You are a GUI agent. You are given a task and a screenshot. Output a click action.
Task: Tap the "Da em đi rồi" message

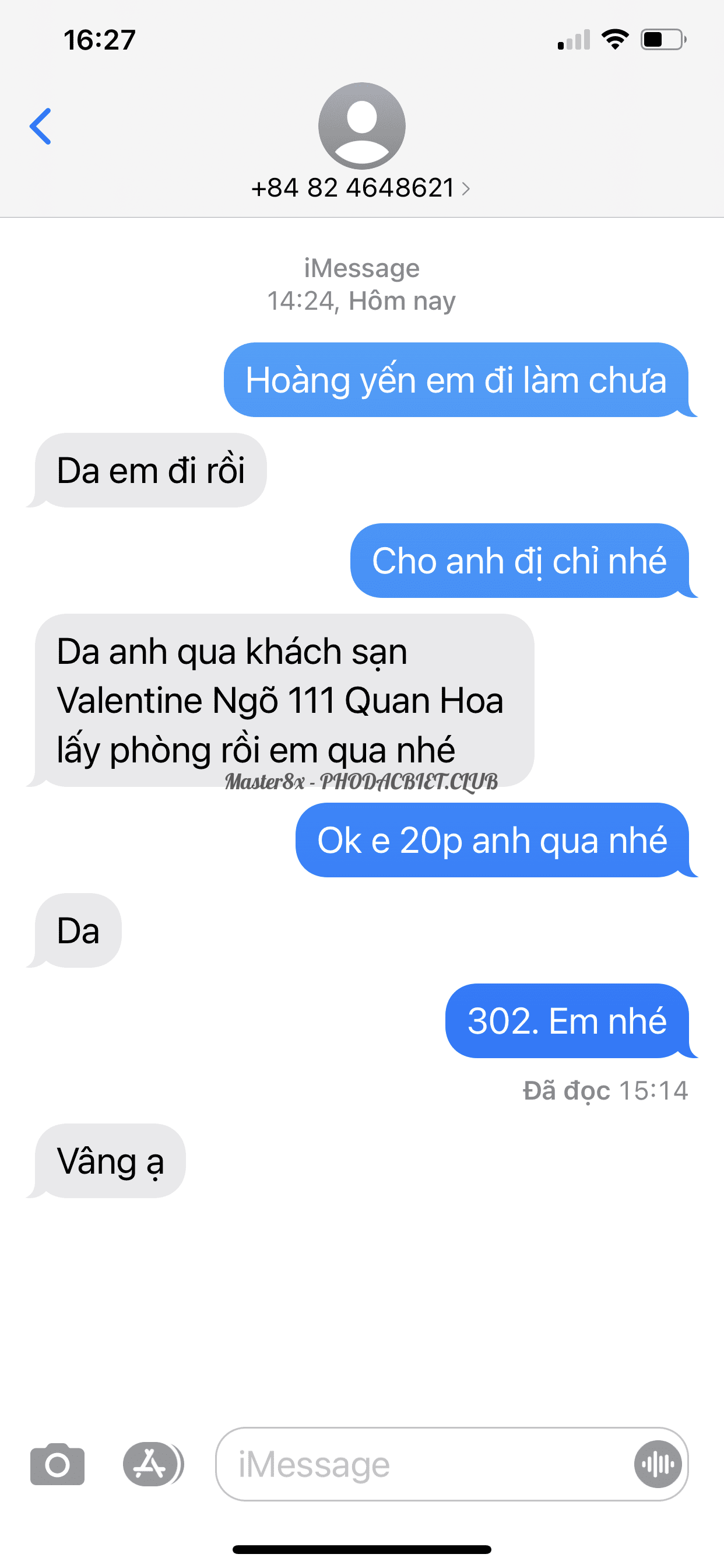147,470
